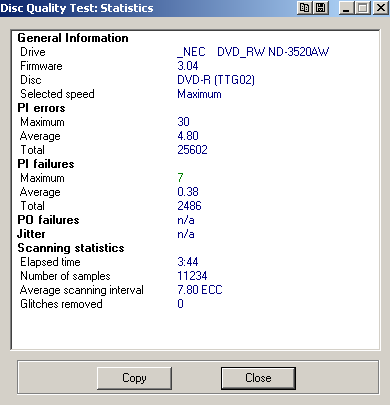Click the Disc label
This screenshot has height=405, width=390.
click(x=31, y=80)
